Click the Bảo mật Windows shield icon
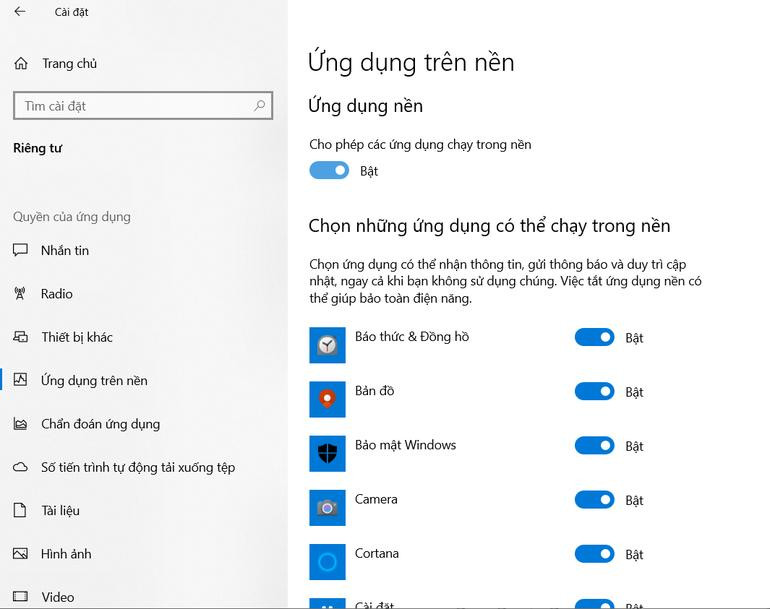770x609 pixels. [x=327, y=453]
